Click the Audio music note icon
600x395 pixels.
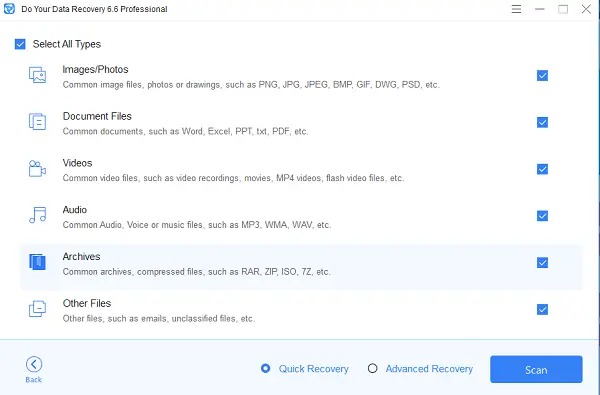(38, 215)
